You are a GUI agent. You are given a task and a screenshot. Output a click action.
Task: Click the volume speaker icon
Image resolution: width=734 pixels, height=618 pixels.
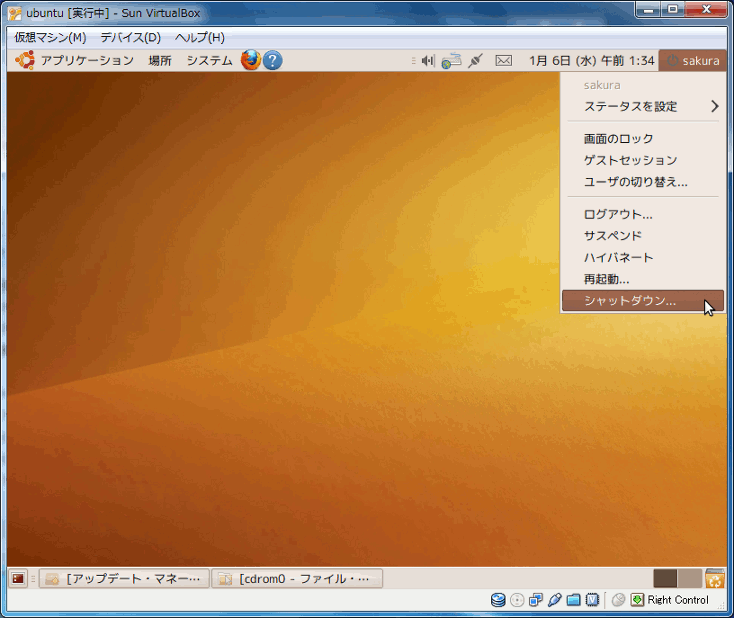[x=428, y=61]
